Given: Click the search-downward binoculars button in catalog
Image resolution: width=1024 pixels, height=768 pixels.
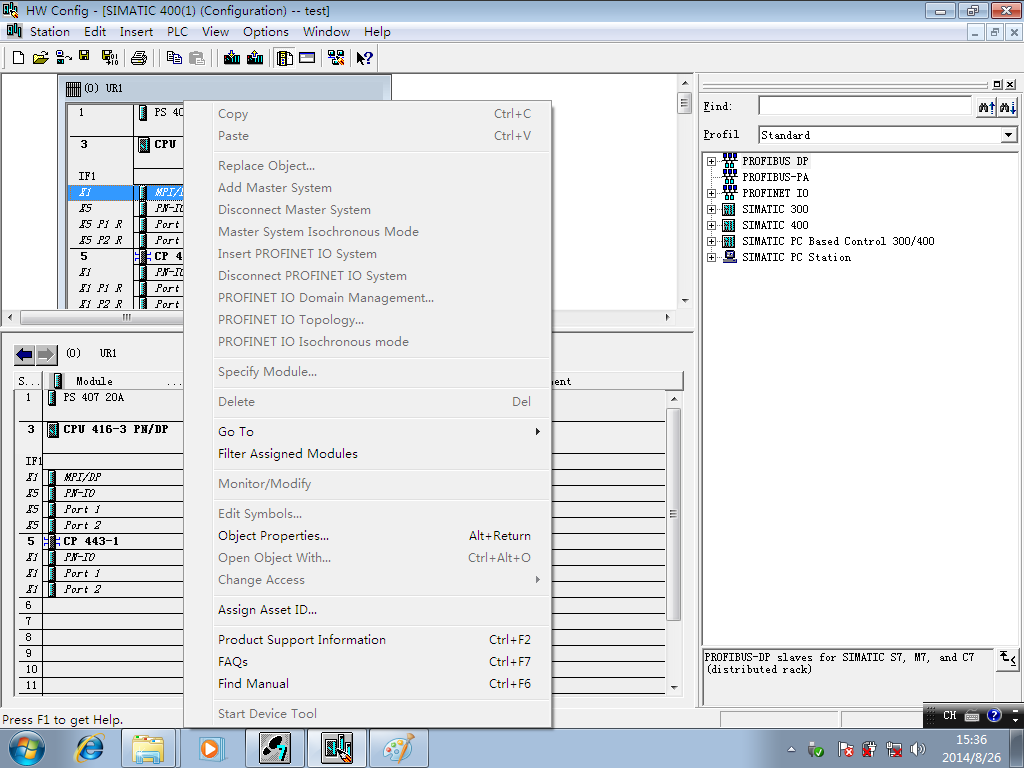Looking at the screenshot, I should [1008, 106].
